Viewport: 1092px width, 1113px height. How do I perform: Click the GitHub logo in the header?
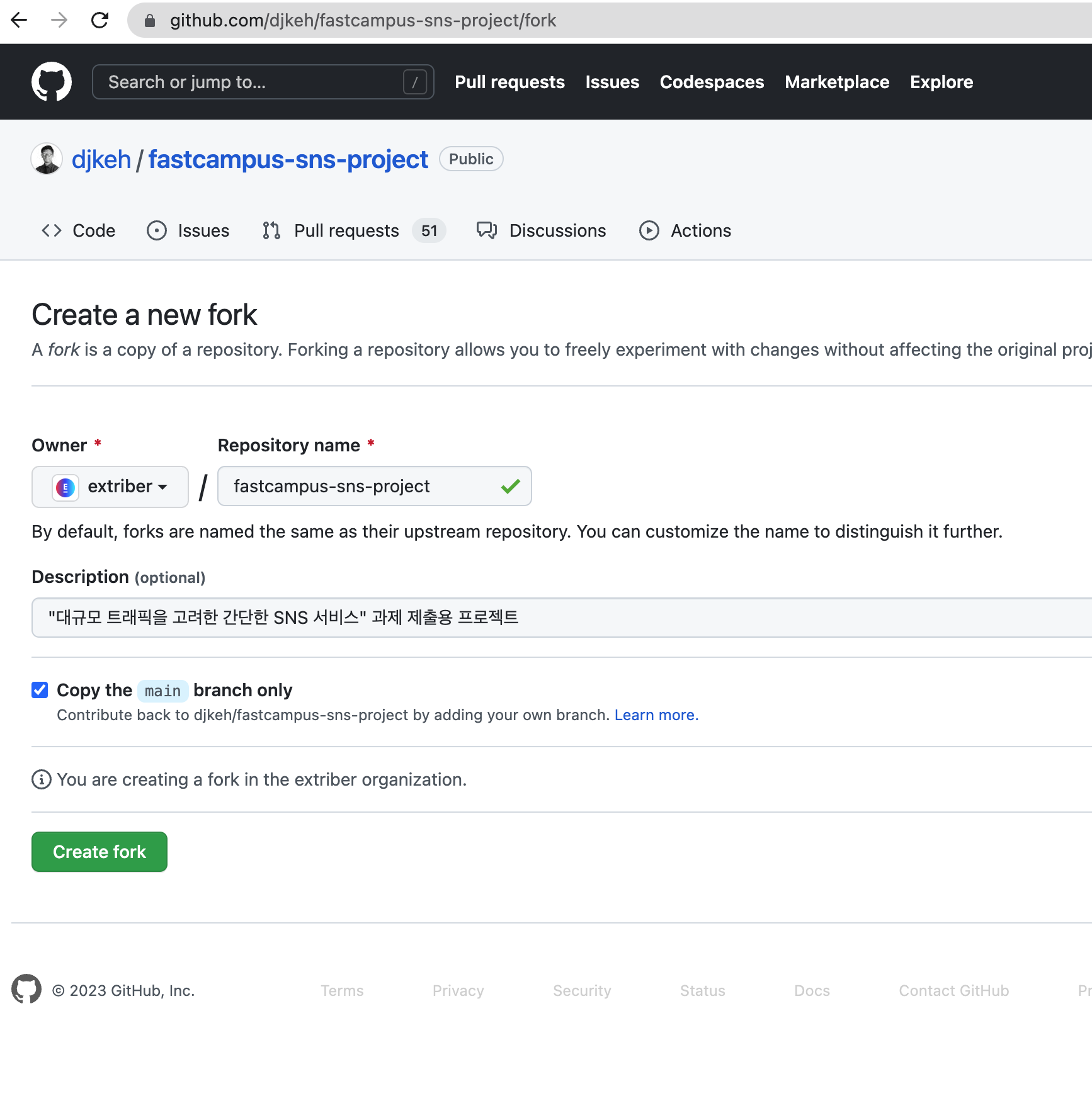click(x=52, y=81)
